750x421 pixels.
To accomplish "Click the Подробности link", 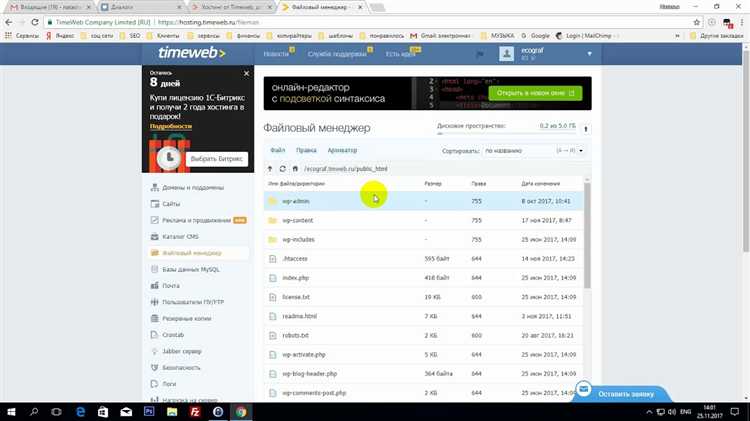I will pyautogui.click(x=171, y=126).
